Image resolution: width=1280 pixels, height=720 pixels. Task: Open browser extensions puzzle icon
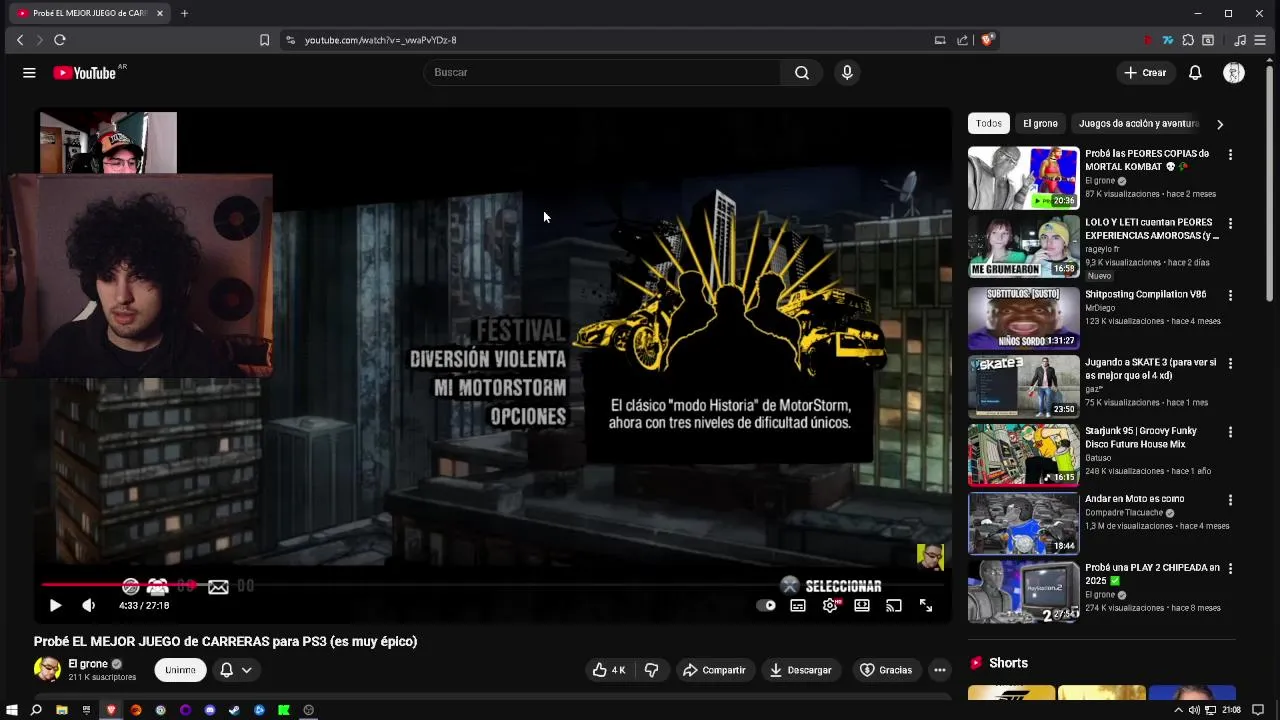point(1188,40)
